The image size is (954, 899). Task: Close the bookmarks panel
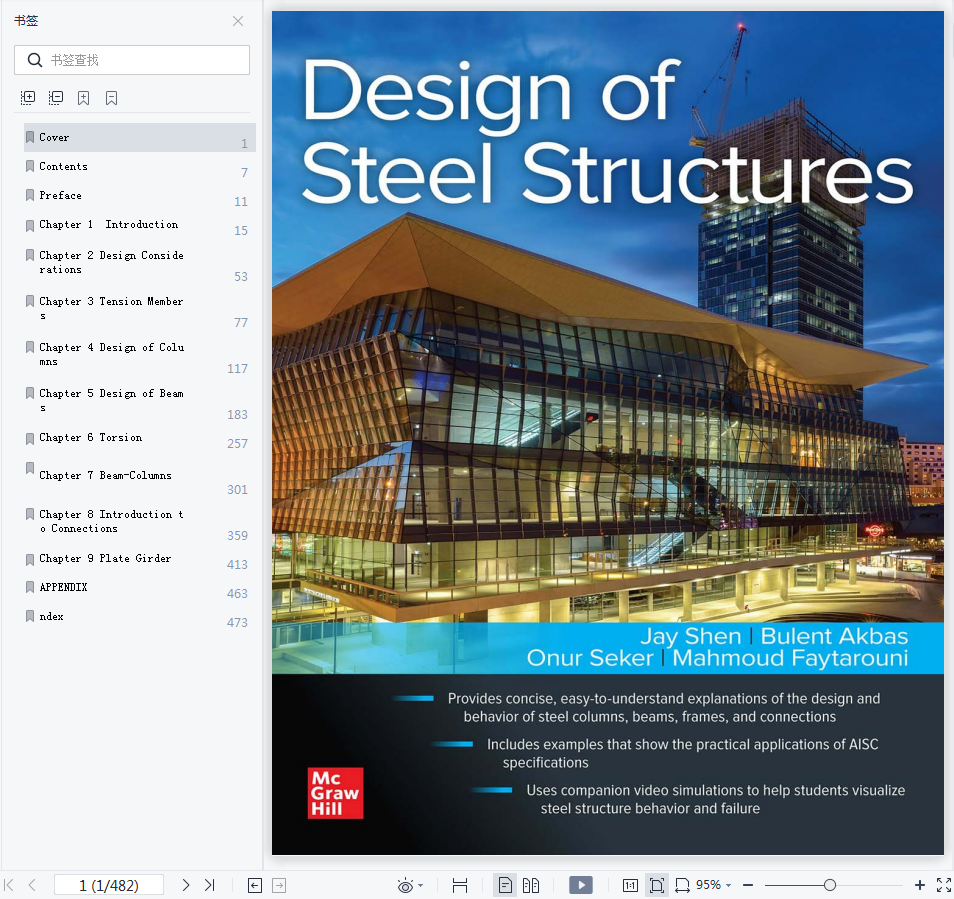click(x=238, y=21)
